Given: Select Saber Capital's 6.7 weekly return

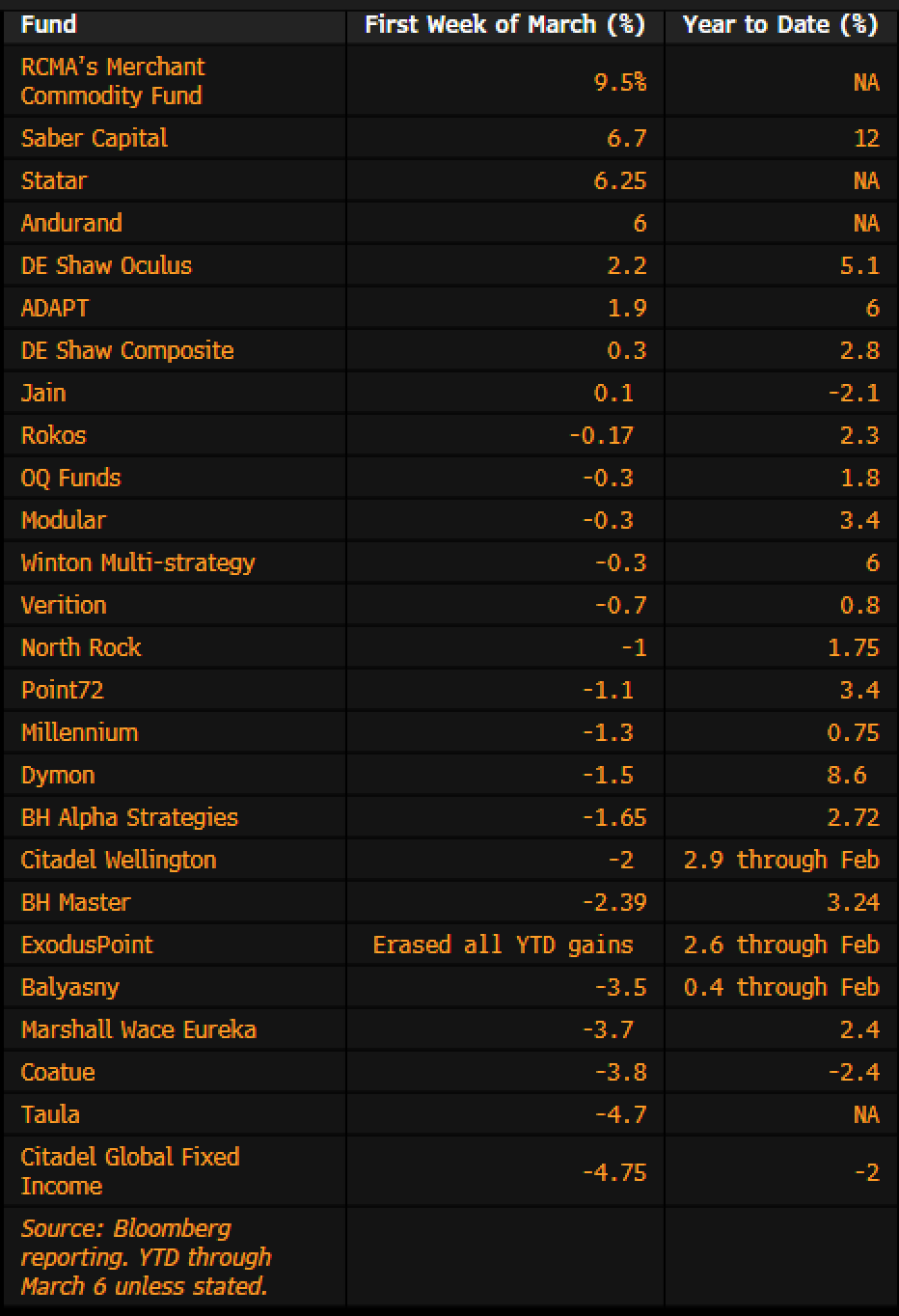Looking at the screenshot, I should point(627,138).
